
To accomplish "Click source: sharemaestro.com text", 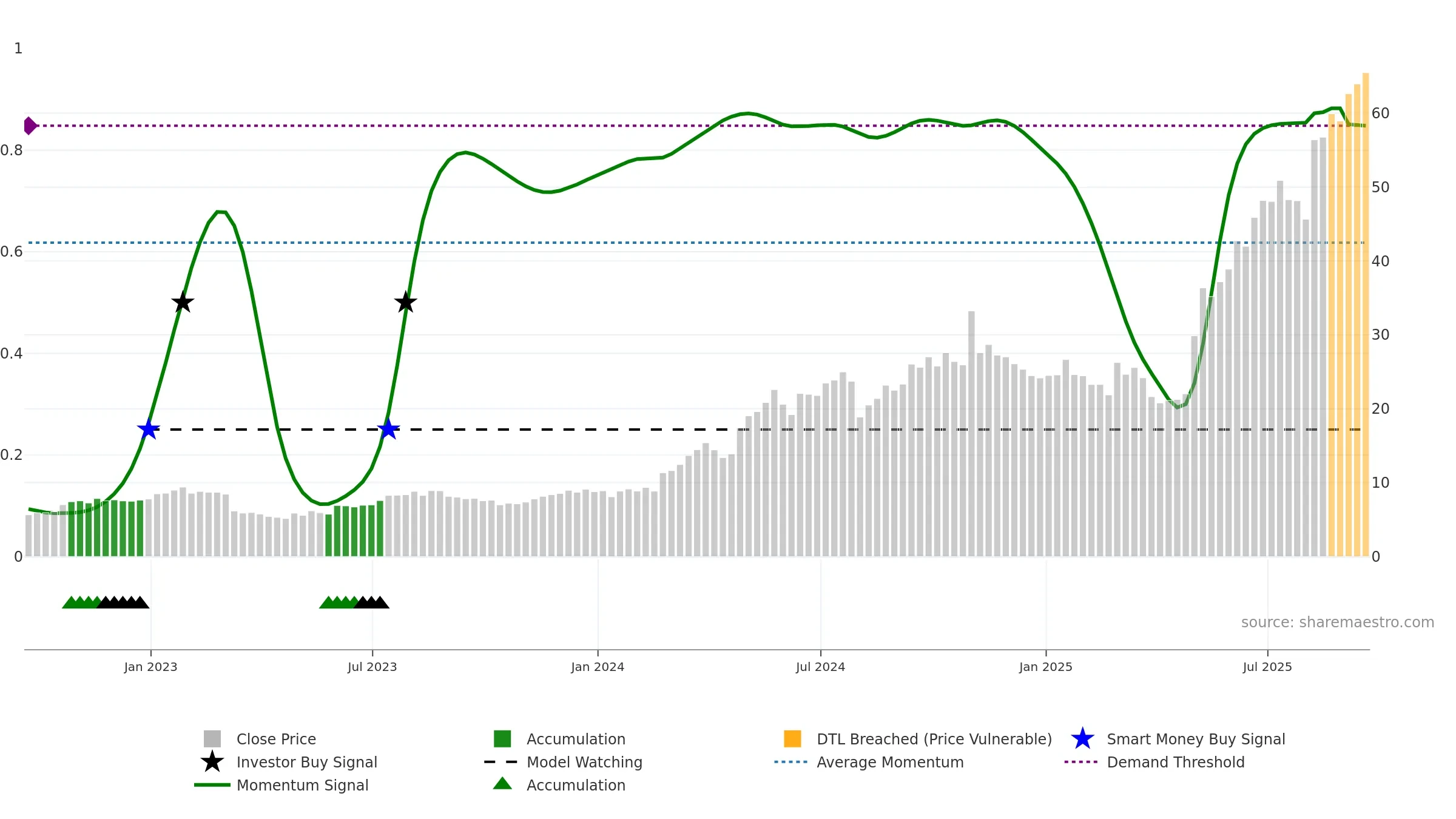I will [1338, 622].
